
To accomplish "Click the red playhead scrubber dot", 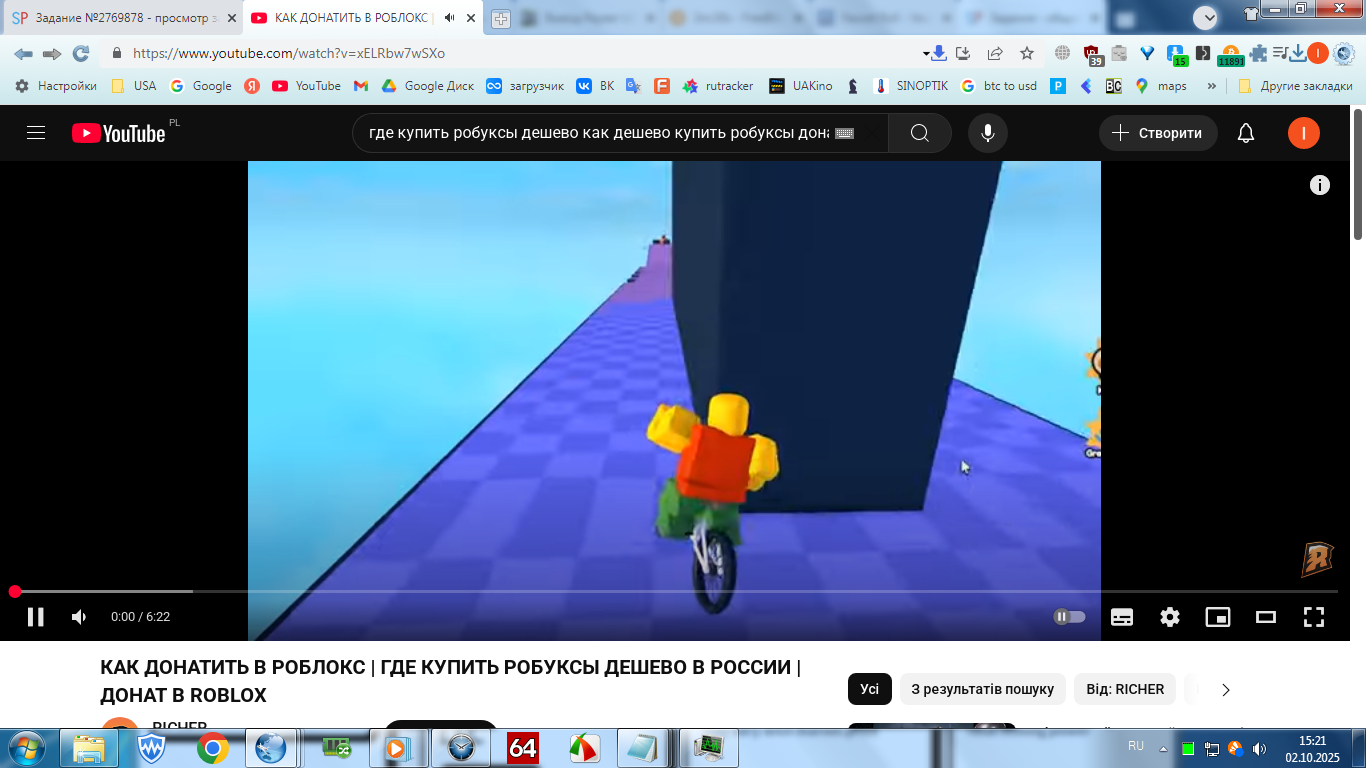I will [15, 592].
